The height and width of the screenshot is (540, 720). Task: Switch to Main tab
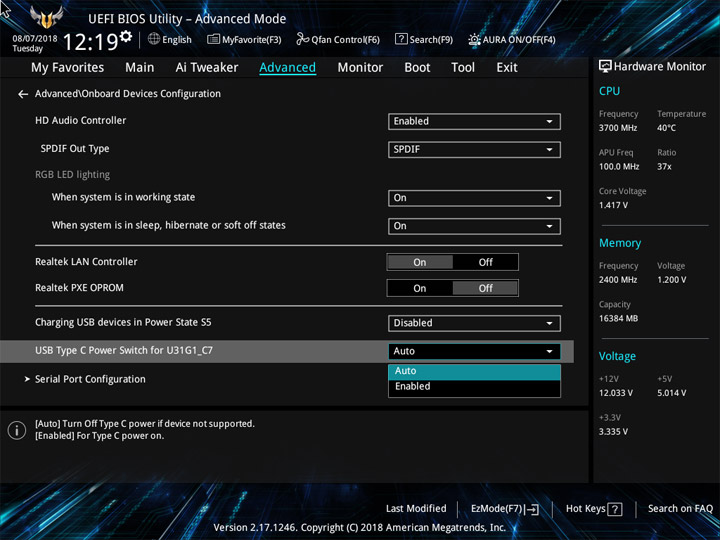click(x=140, y=68)
